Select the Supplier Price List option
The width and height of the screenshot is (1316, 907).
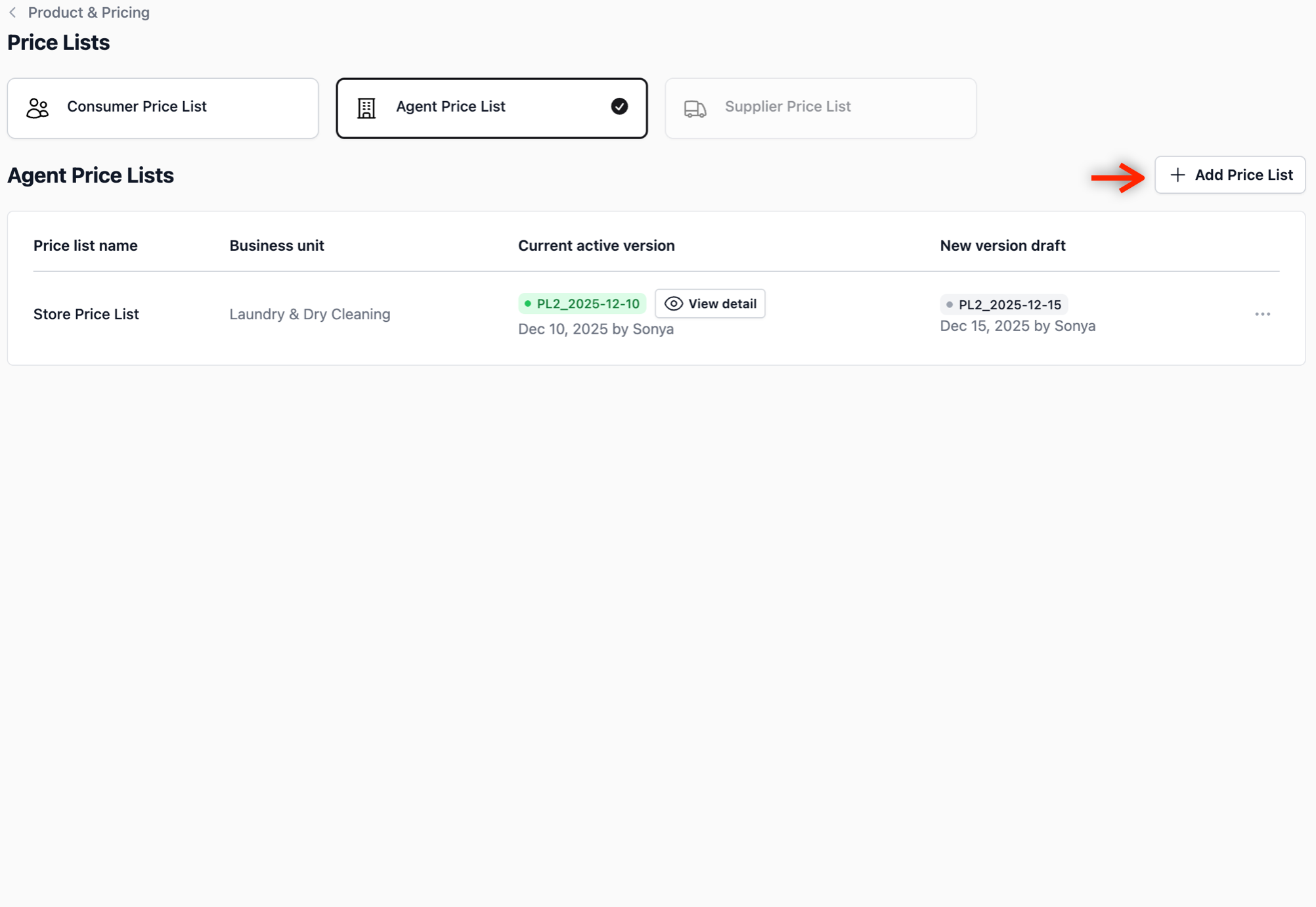(820, 108)
